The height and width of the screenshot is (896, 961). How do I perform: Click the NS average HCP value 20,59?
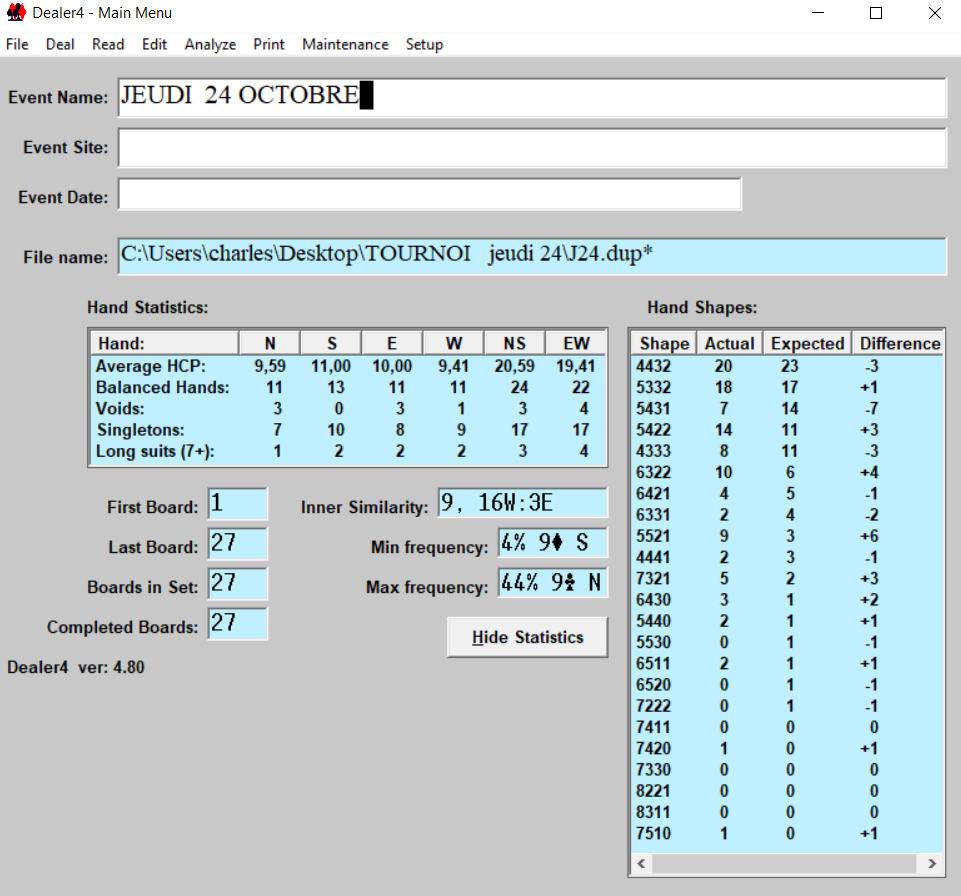(x=514, y=366)
